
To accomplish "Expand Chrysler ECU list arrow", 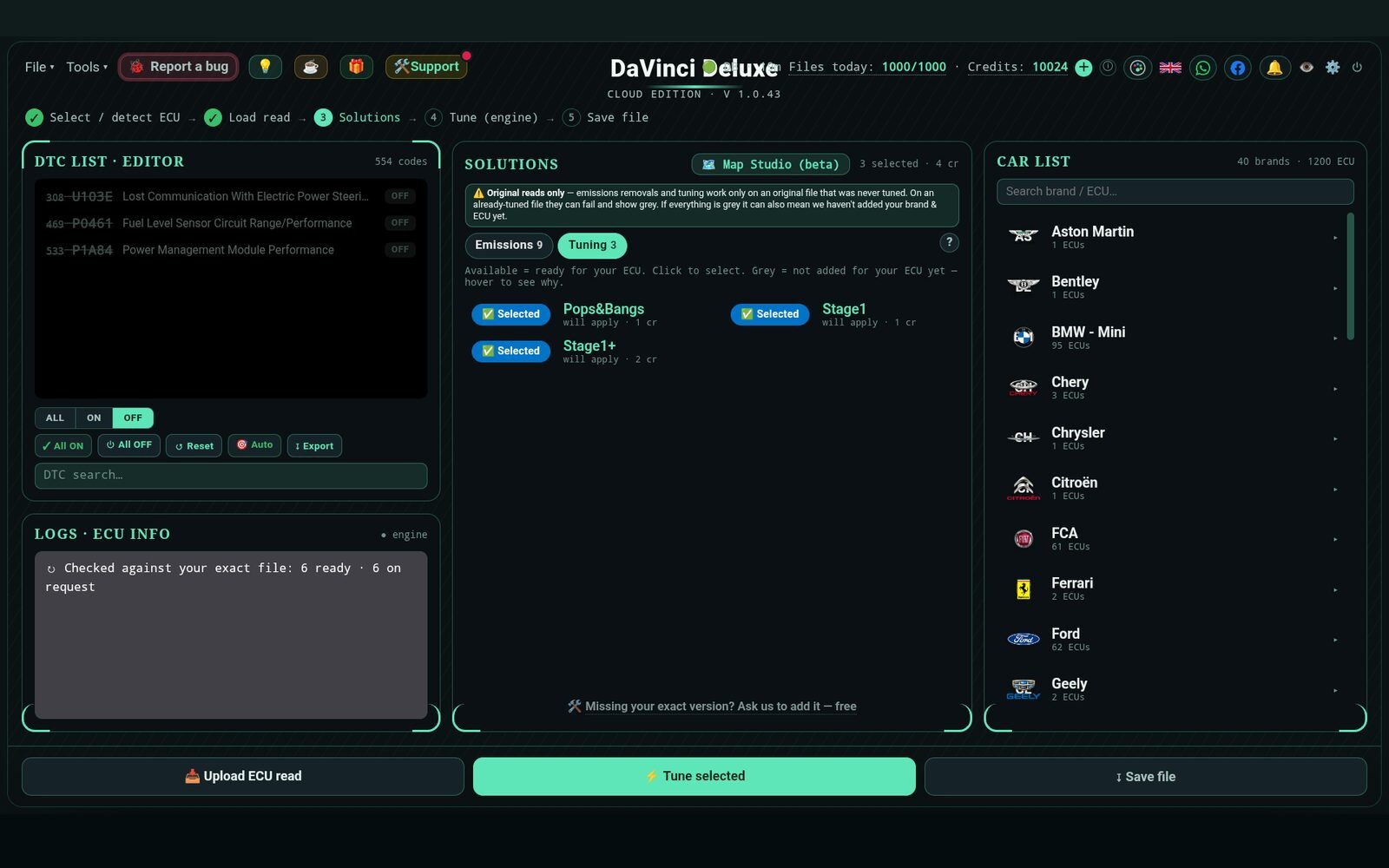I will (x=1335, y=439).
